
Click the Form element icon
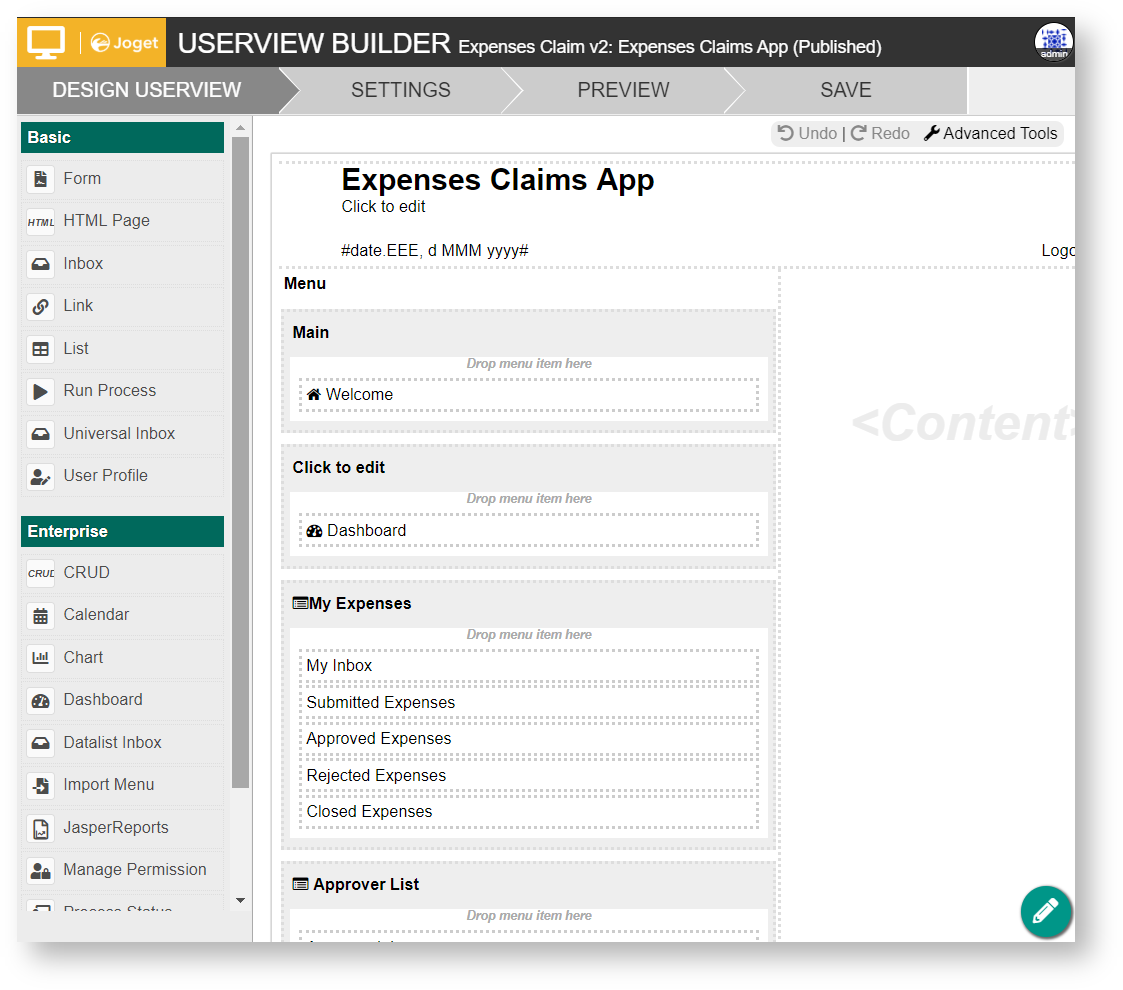tap(41, 178)
